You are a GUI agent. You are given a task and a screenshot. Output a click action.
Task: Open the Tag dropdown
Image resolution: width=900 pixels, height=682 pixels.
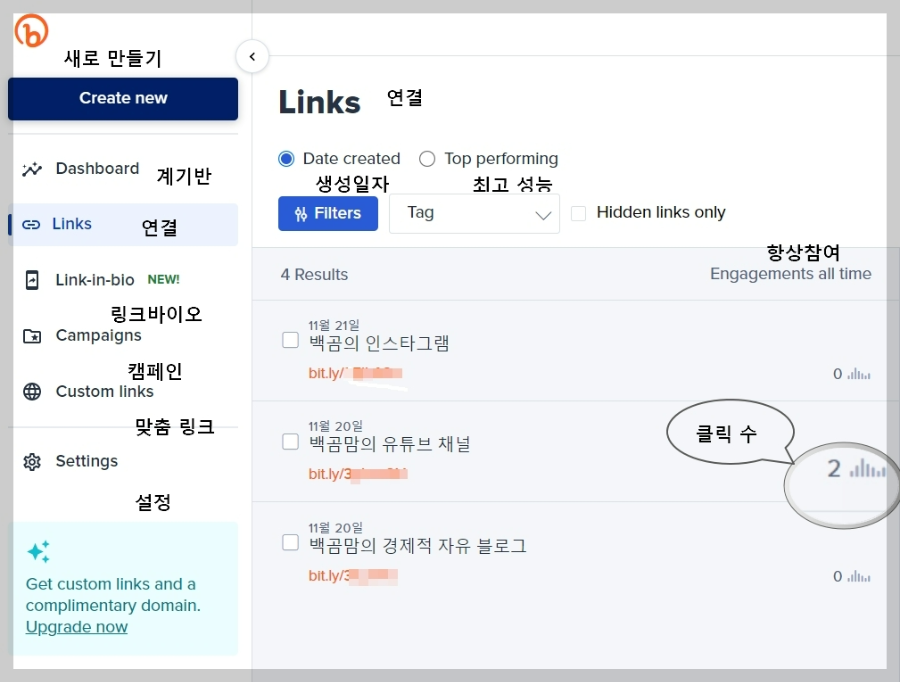click(x=474, y=212)
